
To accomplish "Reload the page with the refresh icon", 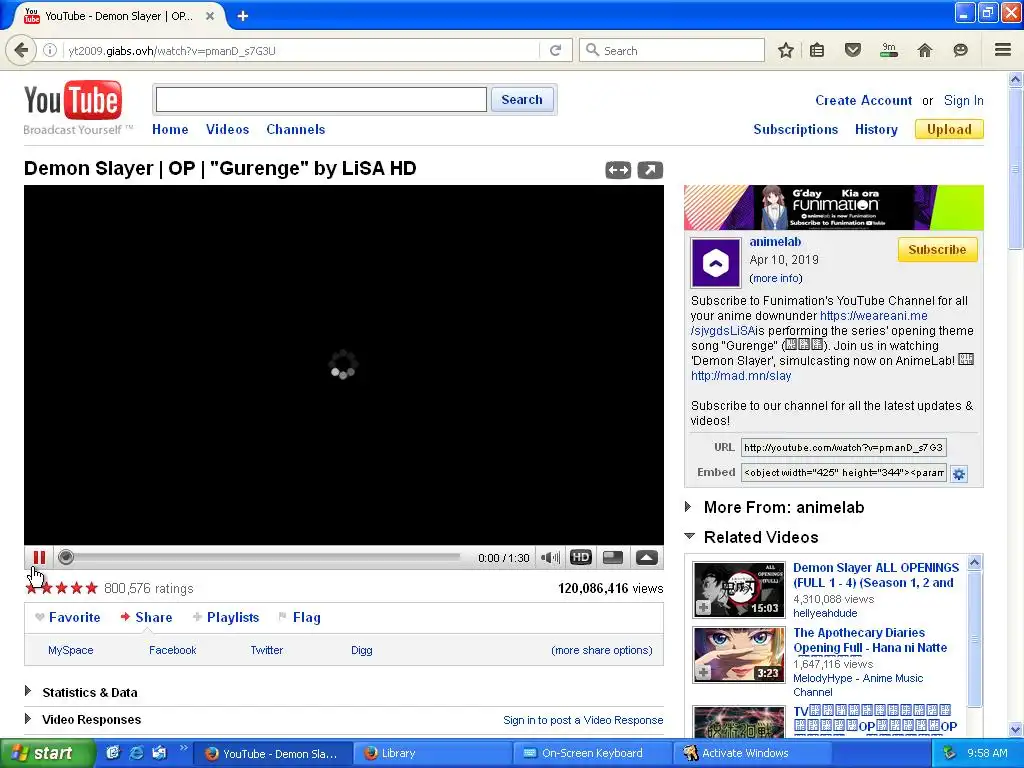I will tap(556, 50).
